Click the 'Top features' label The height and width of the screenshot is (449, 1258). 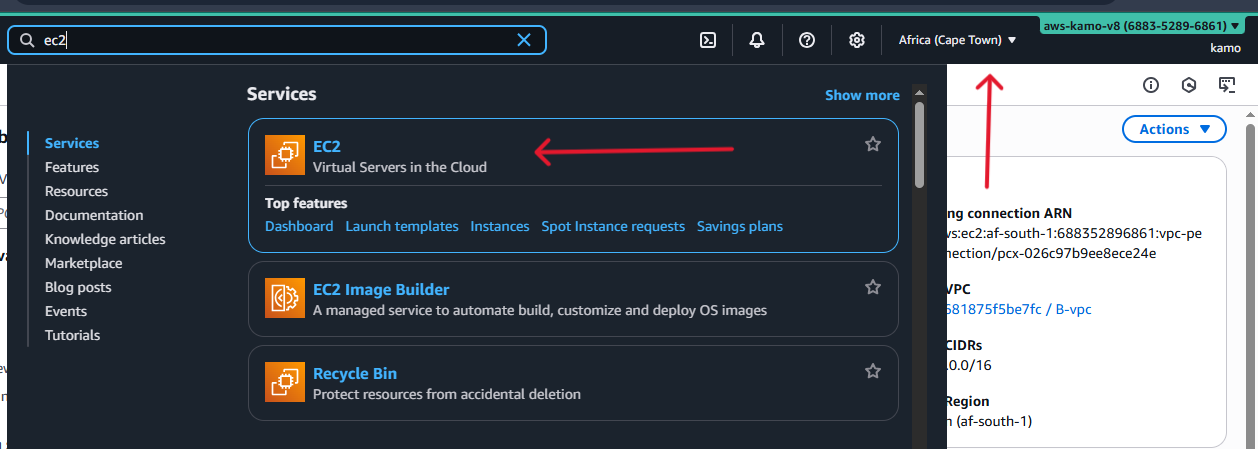pyautogui.click(x=306, y=203)
